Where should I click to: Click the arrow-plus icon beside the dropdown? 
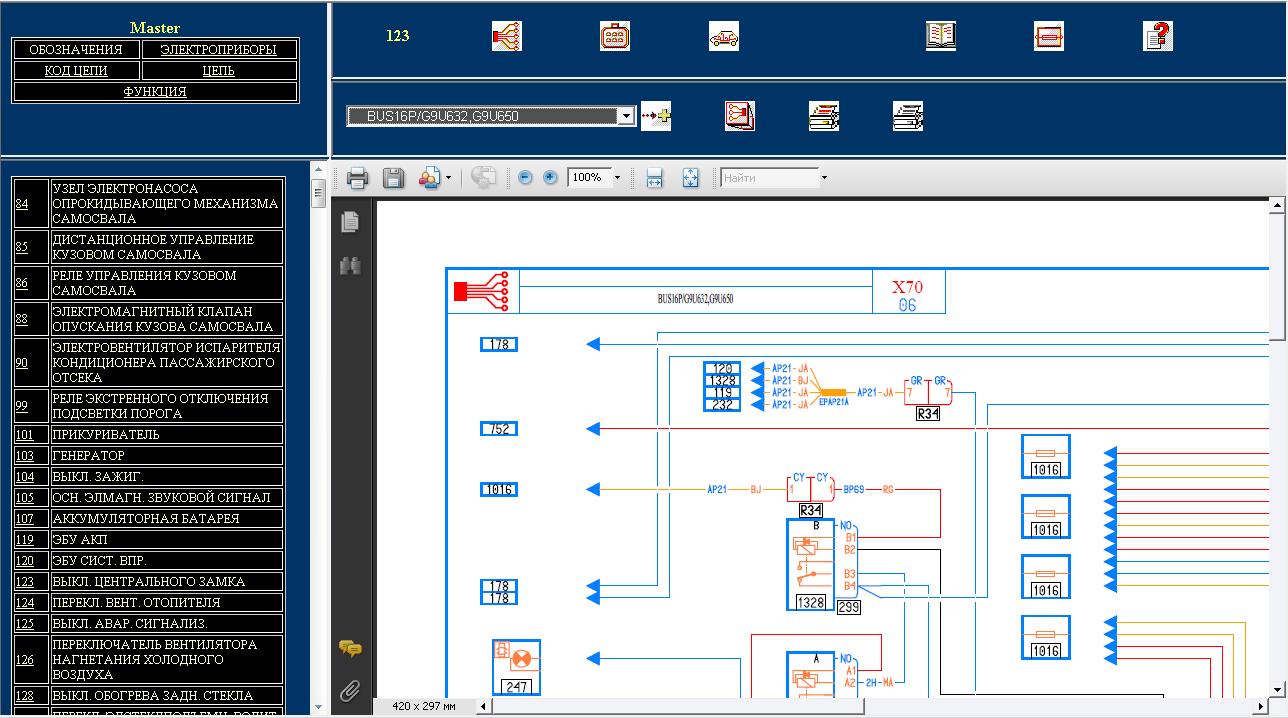point(656,116)
